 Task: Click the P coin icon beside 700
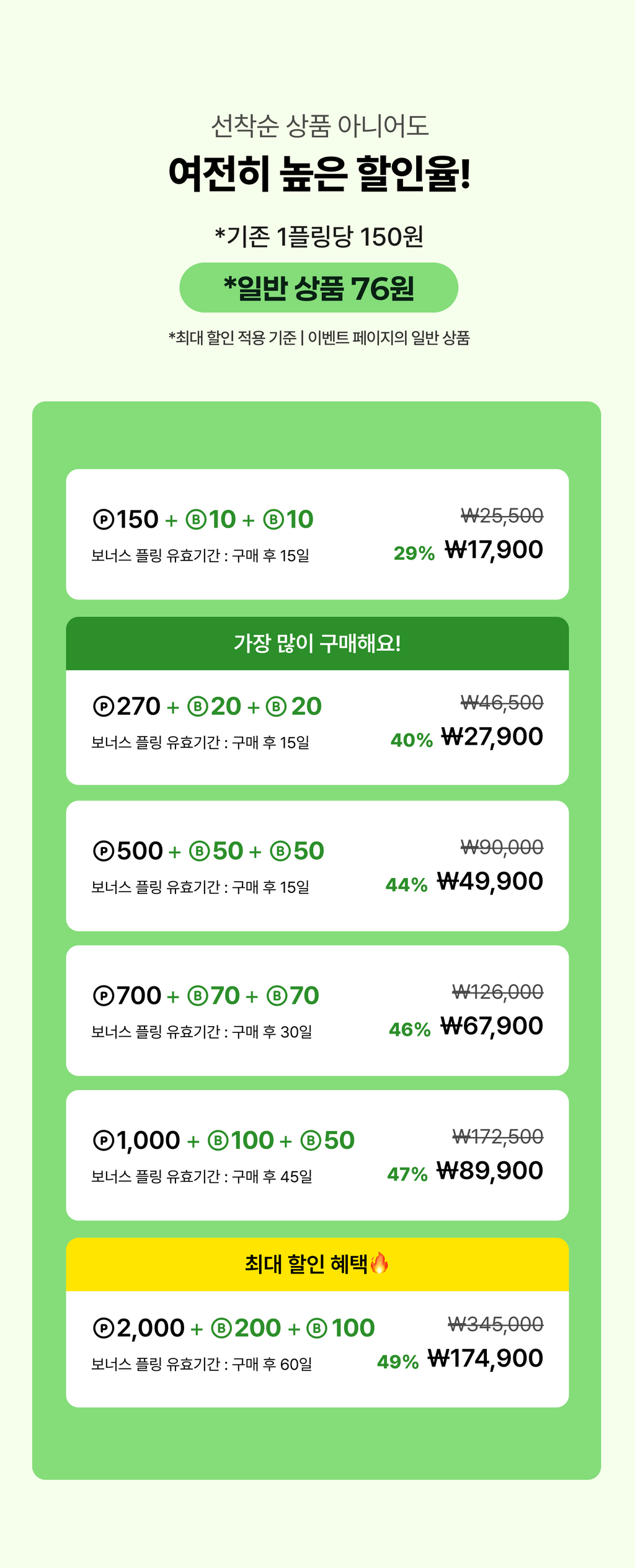click(104, 996)
